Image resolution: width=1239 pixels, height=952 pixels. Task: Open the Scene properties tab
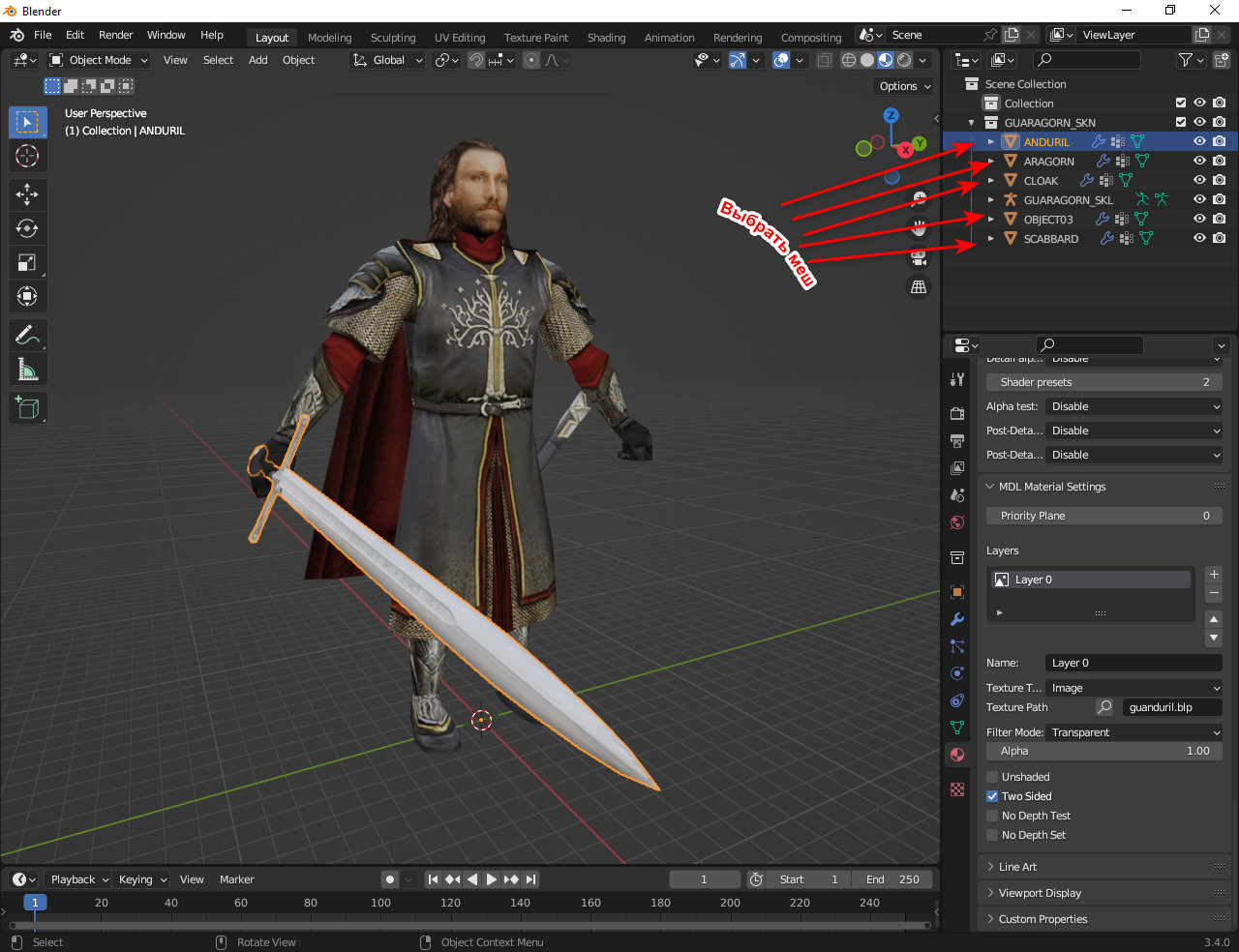pyautogui.click(x=957, y=495)
